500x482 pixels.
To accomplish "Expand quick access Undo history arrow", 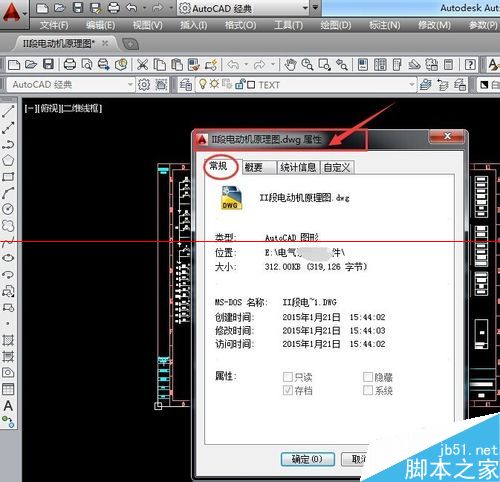I will click(145, 8).
